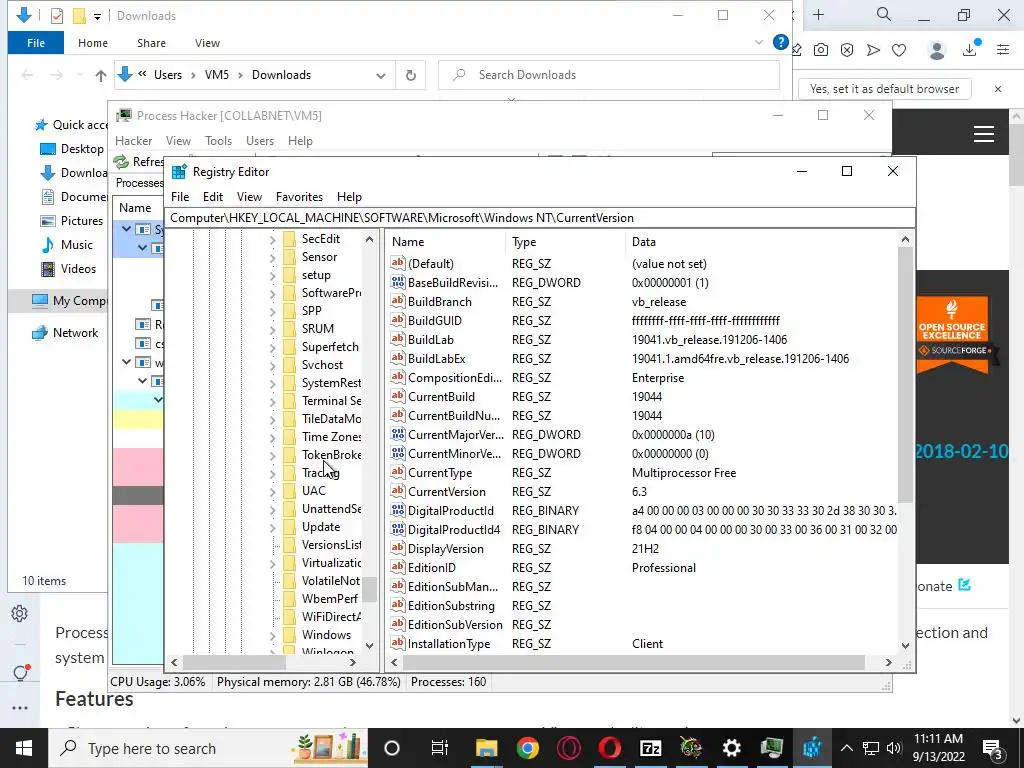Click the taskbar volume speaker icon
The width and height of the screenshot is (1024, 768).
[x=894, y=748]
